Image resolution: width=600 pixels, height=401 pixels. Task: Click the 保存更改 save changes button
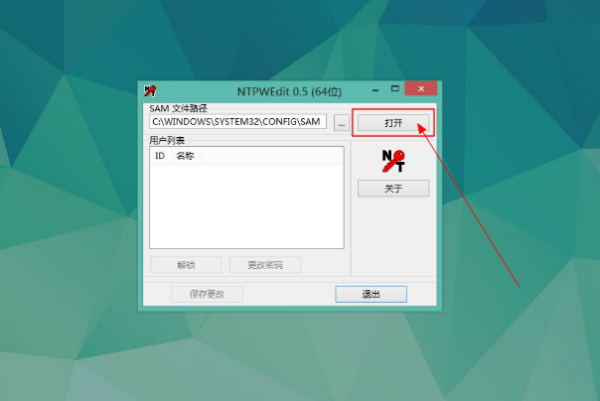pyautogui.click(x=207, y=294)
